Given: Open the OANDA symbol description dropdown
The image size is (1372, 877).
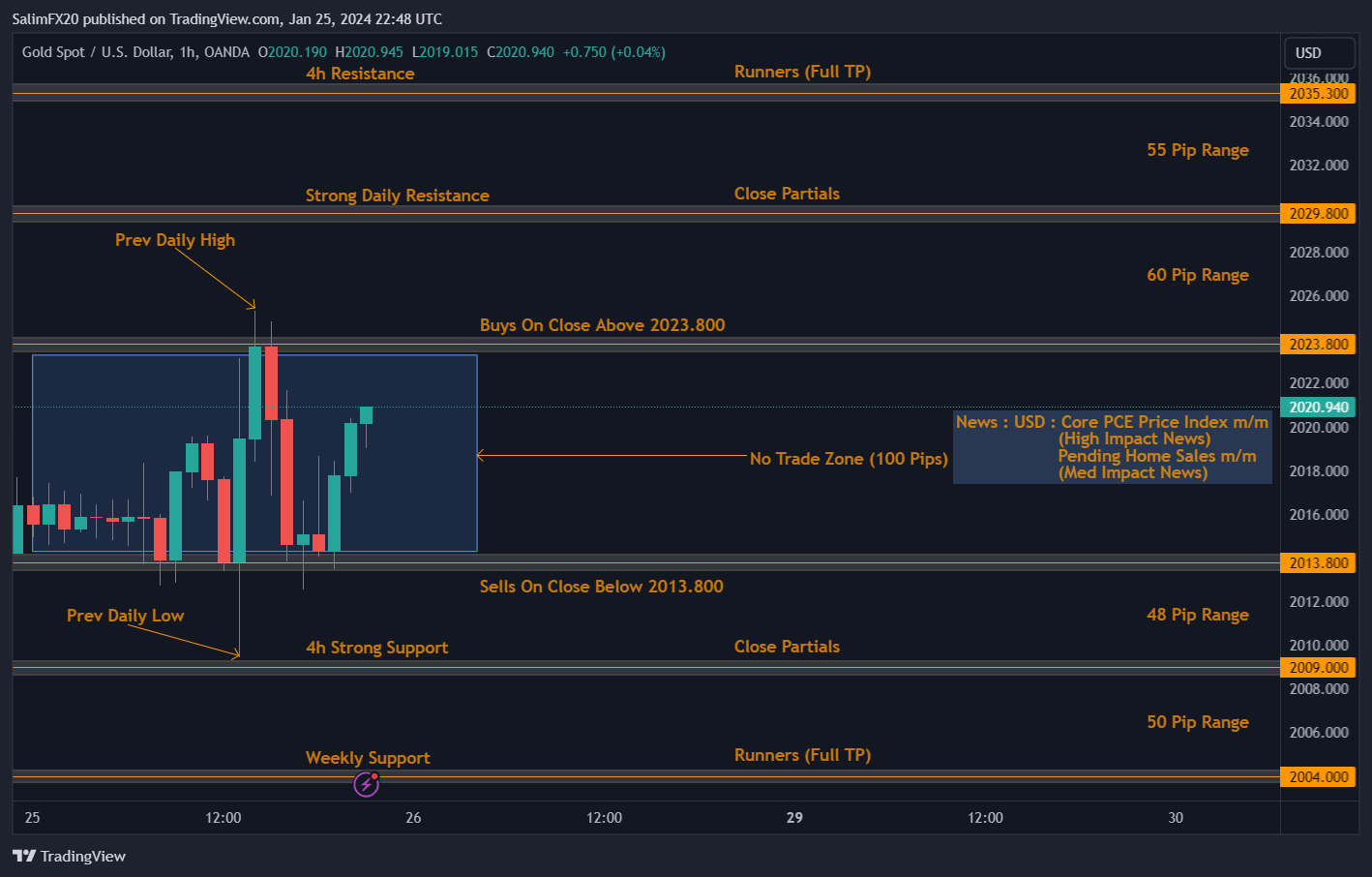Looking at the screenshot, I should [x=225, y=52].
